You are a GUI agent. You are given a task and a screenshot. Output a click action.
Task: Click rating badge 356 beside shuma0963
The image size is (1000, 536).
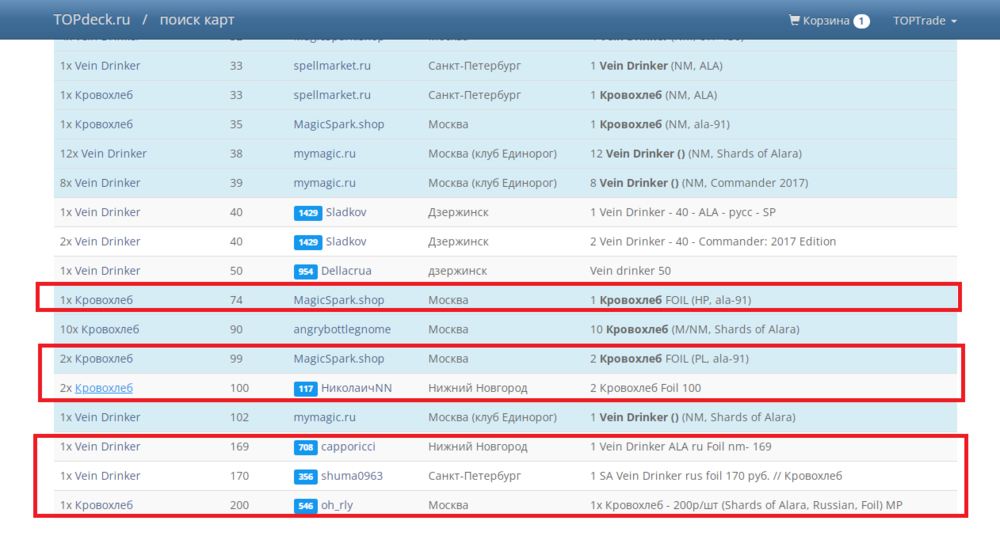pos(305,476)
